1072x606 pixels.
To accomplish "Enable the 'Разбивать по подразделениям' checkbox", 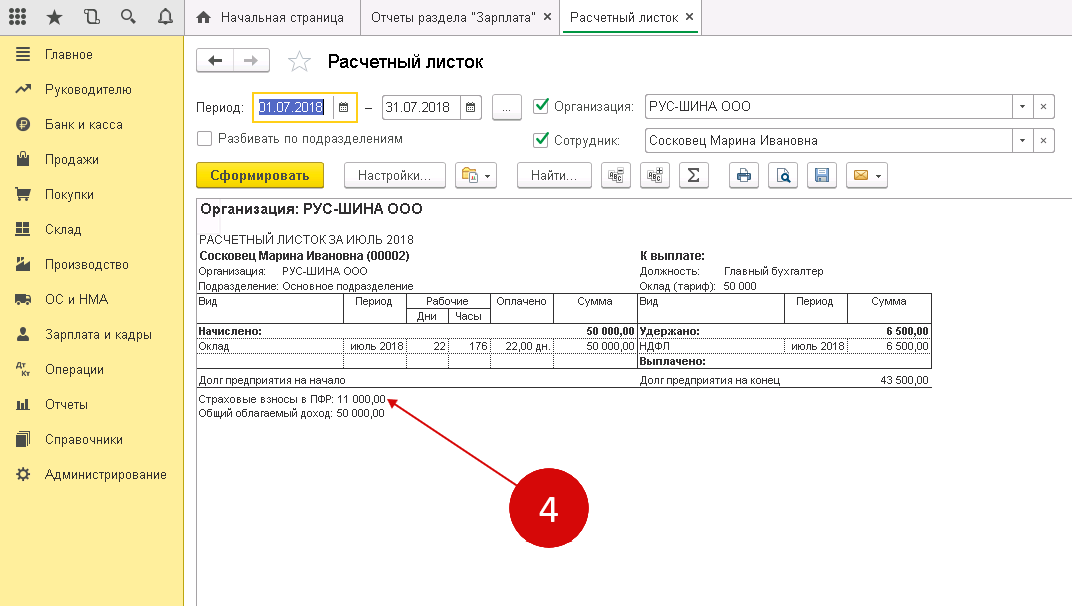I will 205,139.
